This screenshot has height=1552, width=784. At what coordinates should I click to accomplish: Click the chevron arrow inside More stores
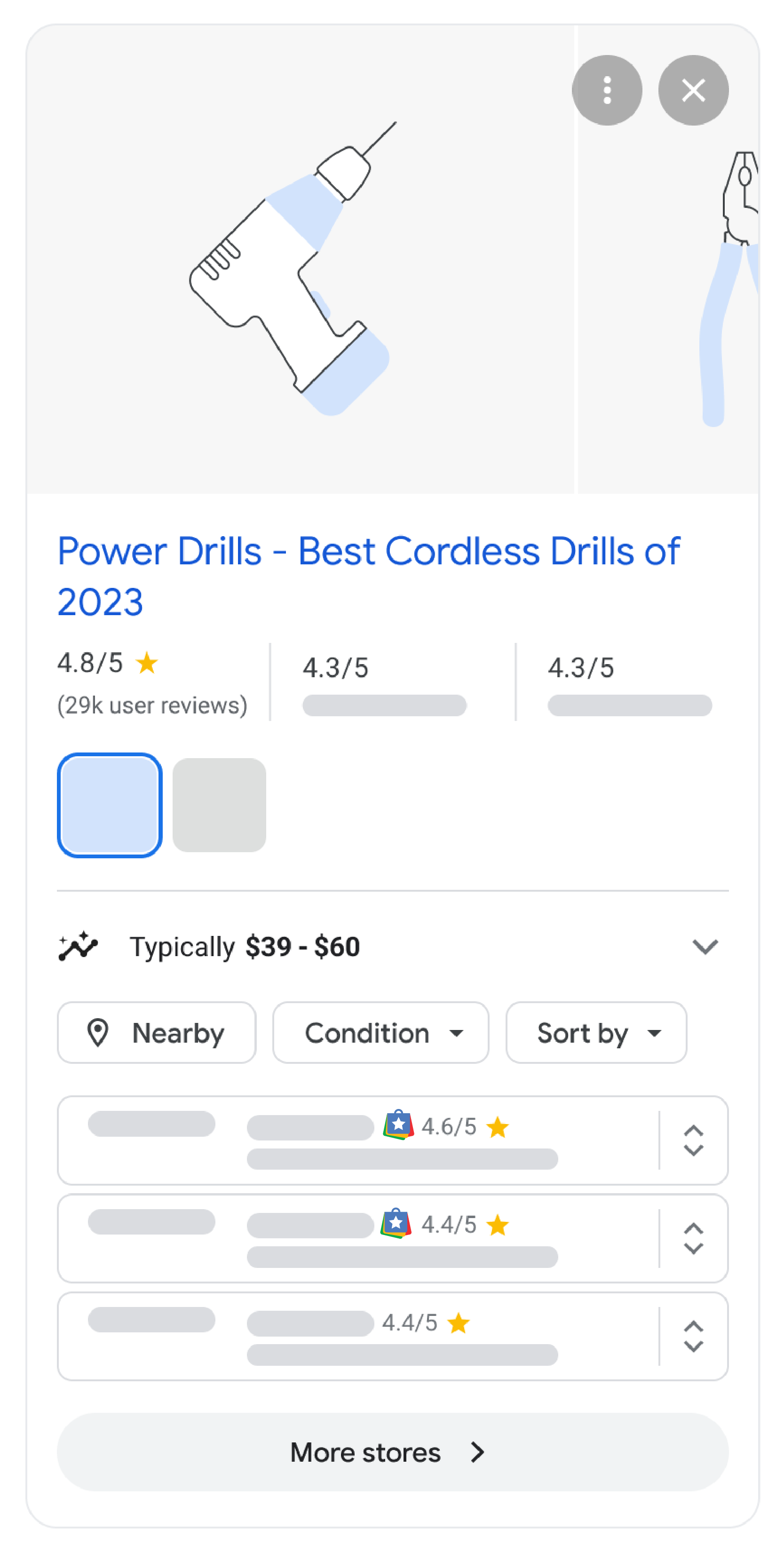[x=477, y=1453]
